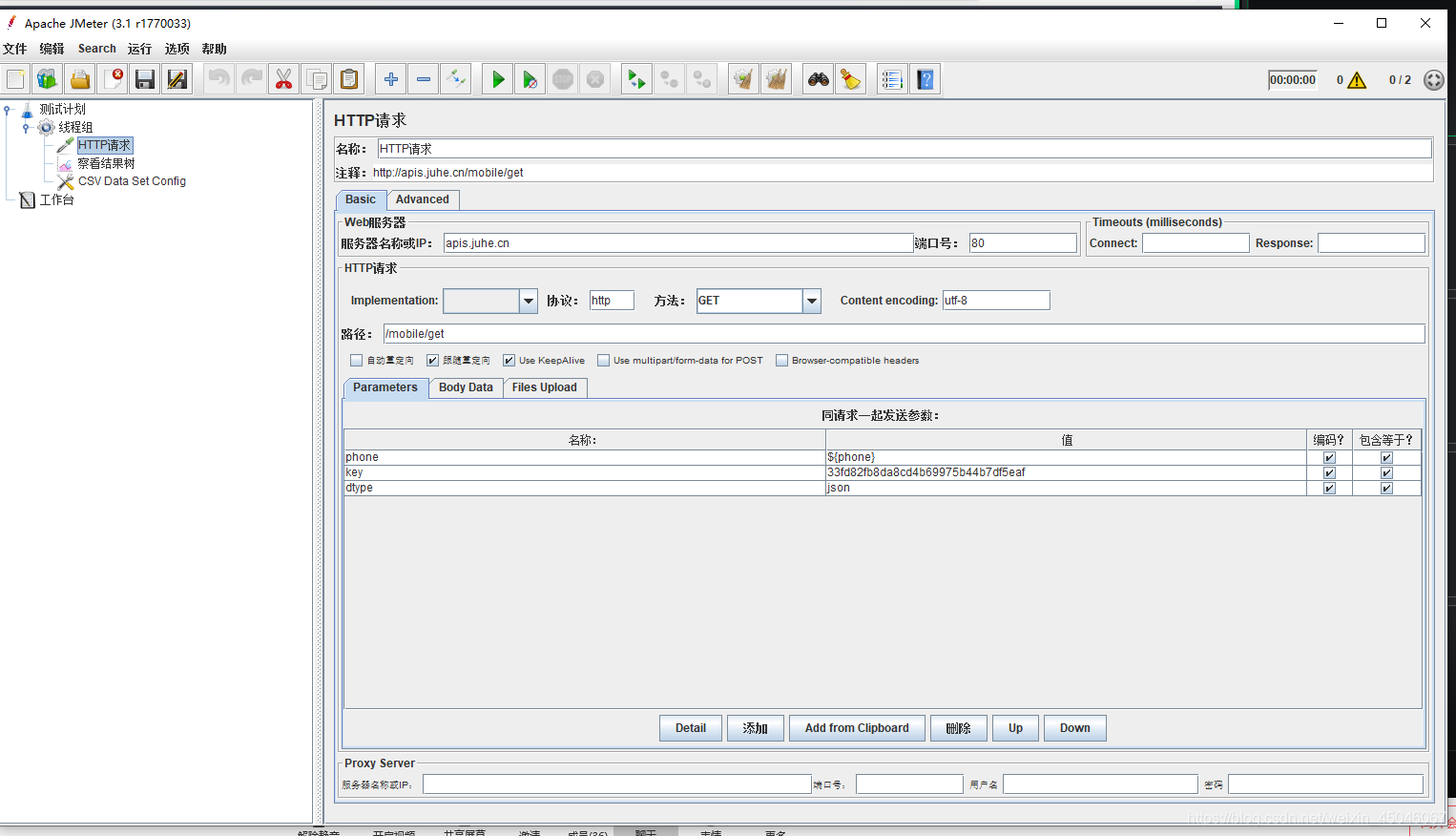Click the 路径 /mobile/get field
The width and height of the screenshot is (1456, 836).
904,334
